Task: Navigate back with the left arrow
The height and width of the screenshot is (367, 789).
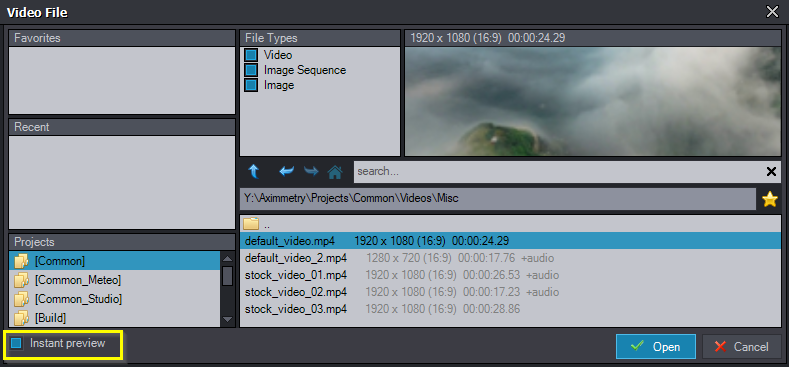Action: click(286, 172)
